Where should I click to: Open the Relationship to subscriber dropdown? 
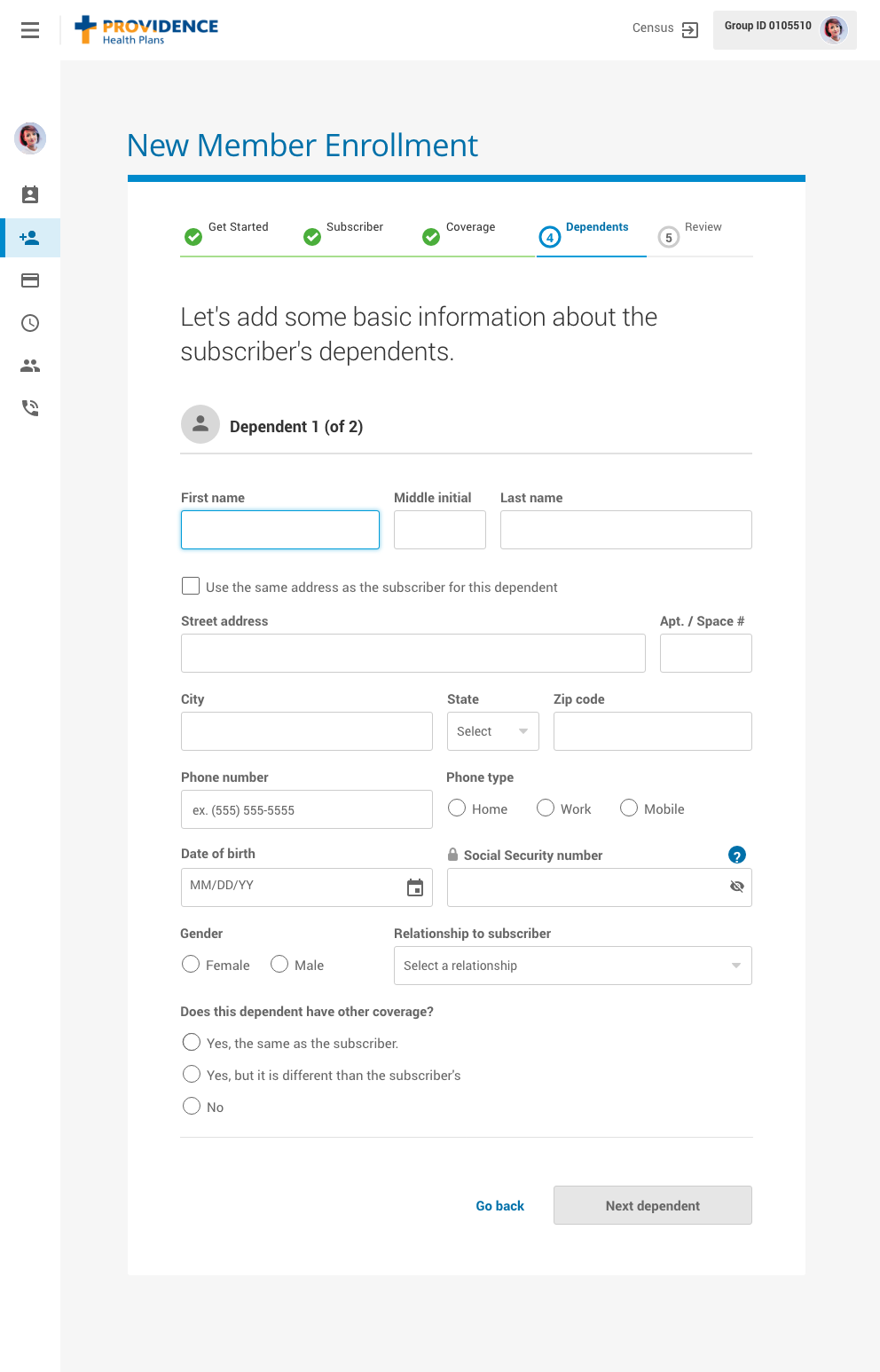(x=573, y=966)
